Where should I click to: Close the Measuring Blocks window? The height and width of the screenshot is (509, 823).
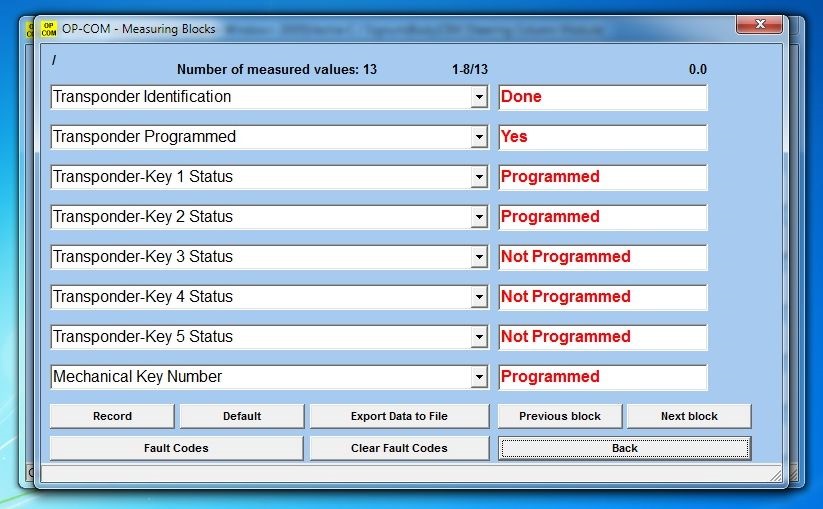(x=759, y=24)
